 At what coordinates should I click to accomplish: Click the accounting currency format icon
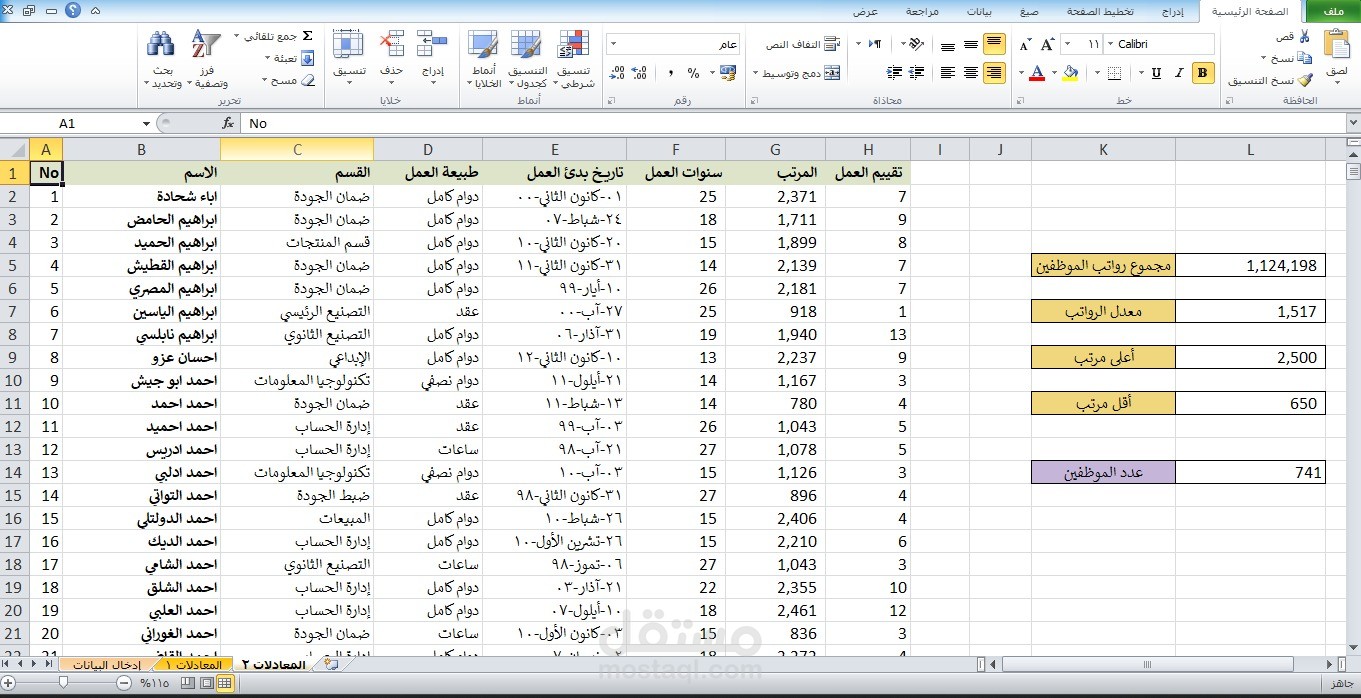(x=728, y=73)
